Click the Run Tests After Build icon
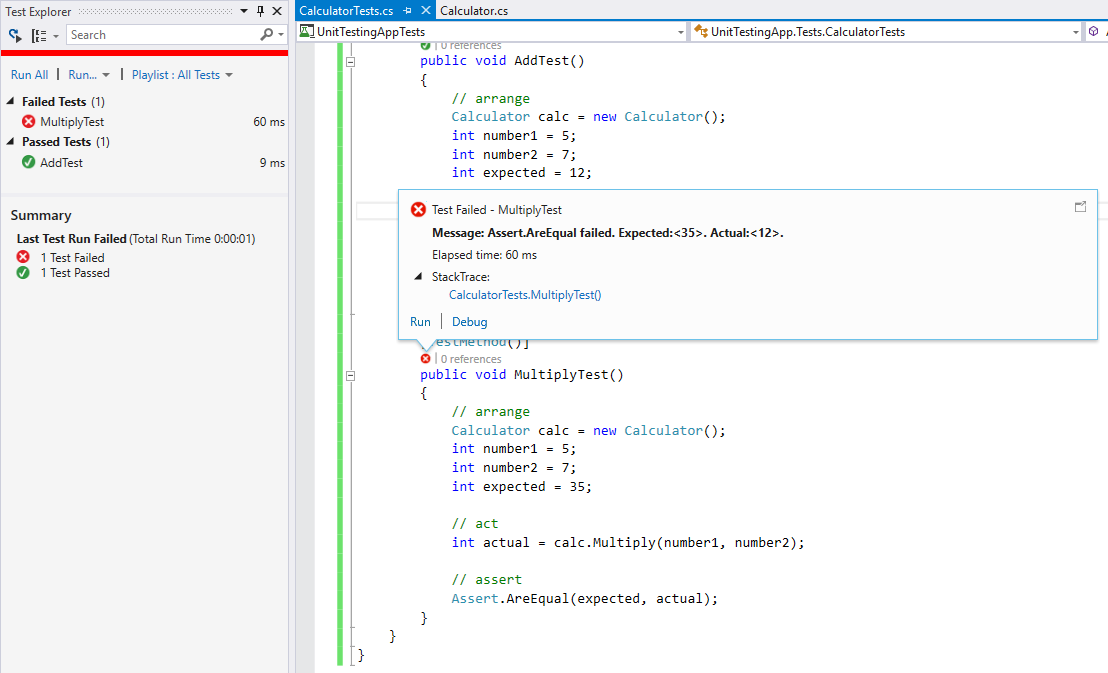The image size is (1108, 673). click(x=15, y=35)
